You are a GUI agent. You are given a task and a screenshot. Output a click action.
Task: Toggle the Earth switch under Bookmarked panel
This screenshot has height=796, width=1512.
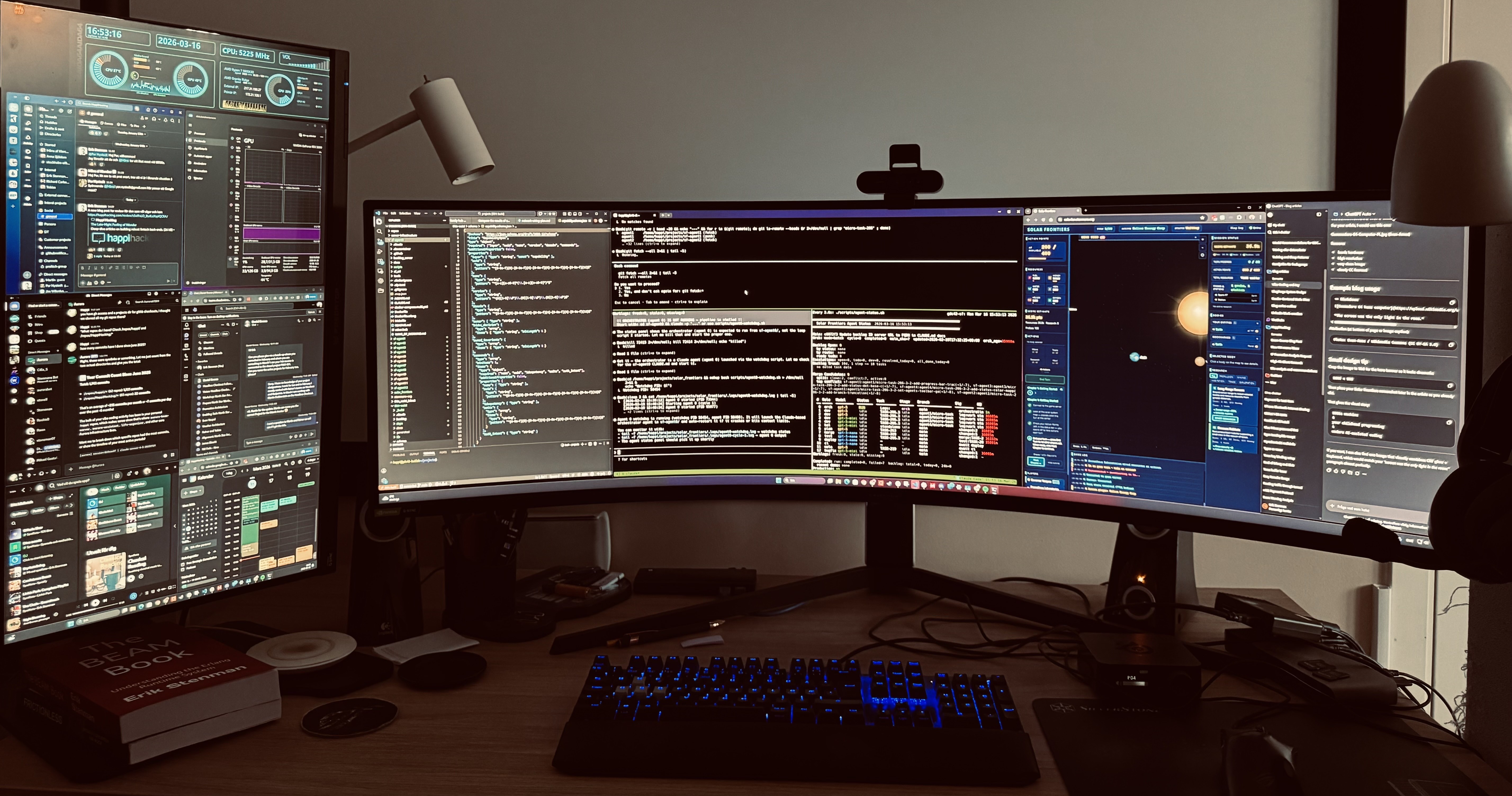pyautogui.click(x=1257, y=346)
